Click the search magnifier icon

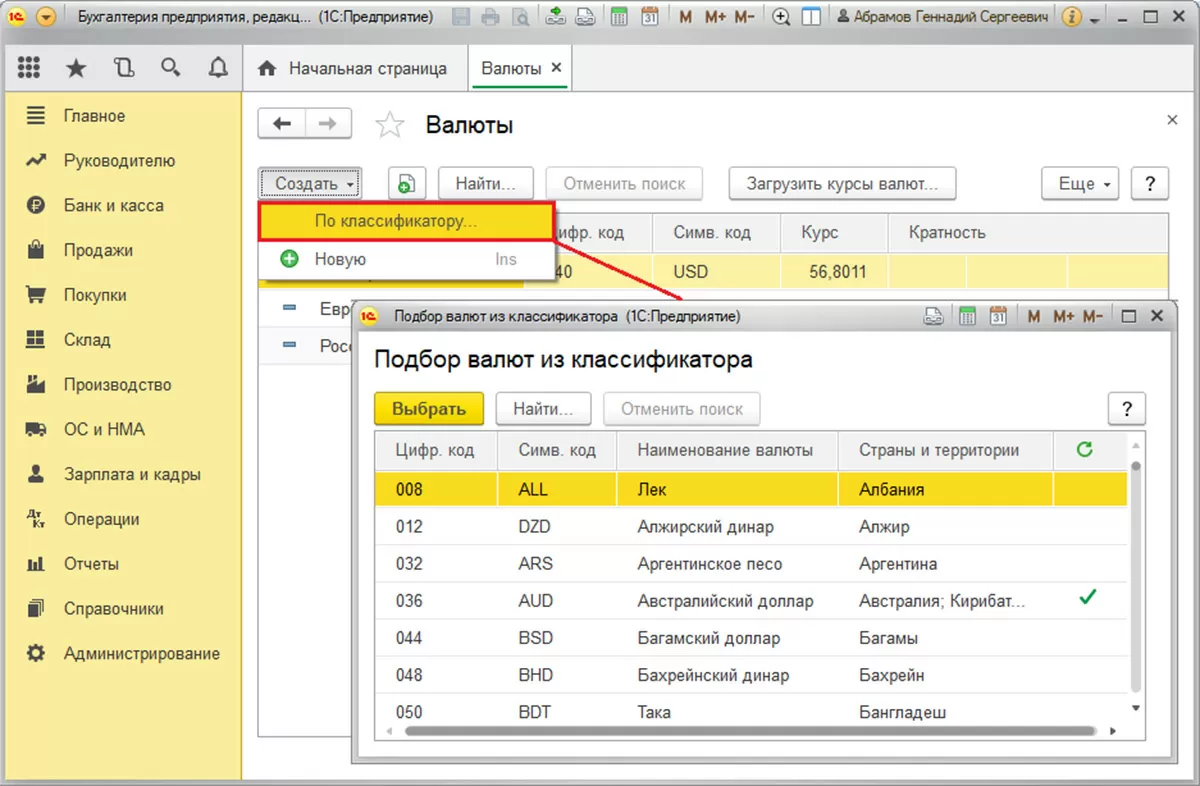point(171,68)
